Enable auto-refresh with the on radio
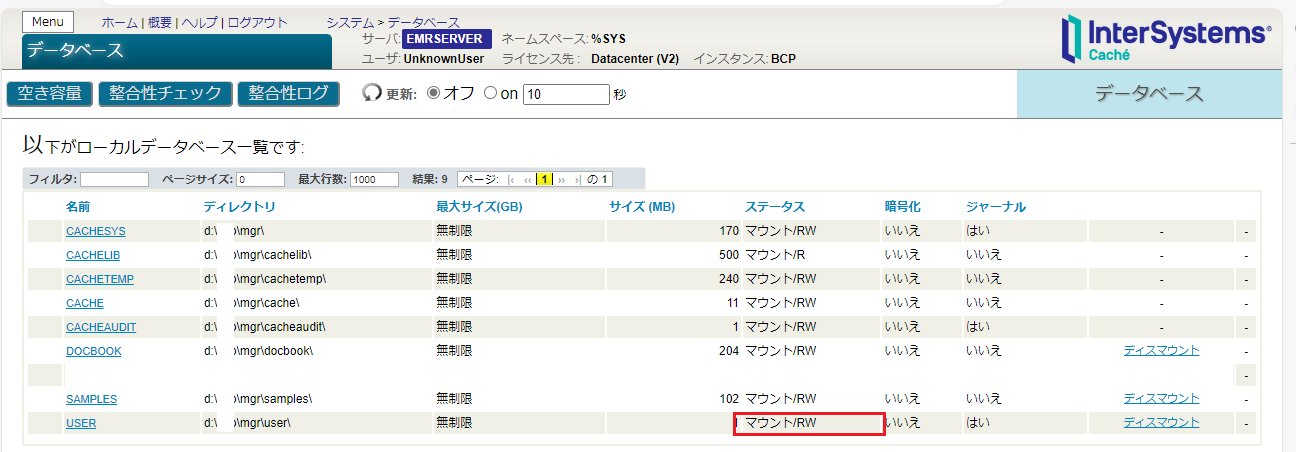The height and width of the screenshot is (452, 1296). click(490, 93)
